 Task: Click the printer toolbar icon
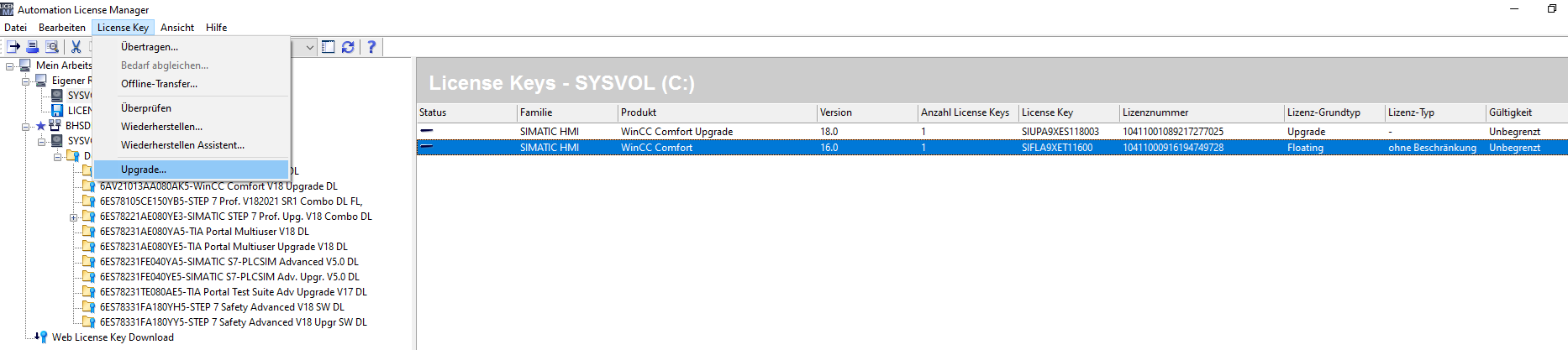pos(33,47)
